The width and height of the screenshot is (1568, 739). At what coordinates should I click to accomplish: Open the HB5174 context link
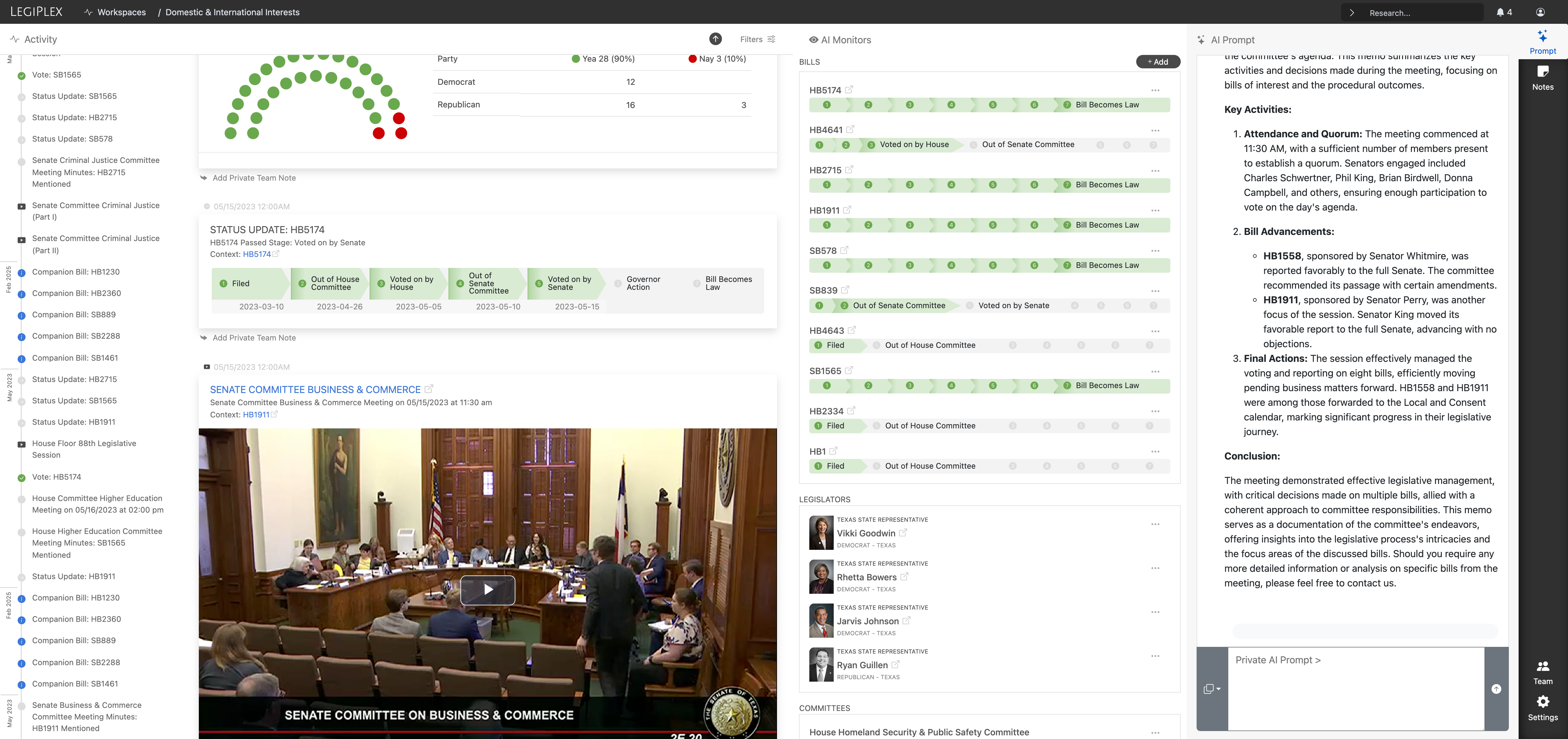[257, 254]
